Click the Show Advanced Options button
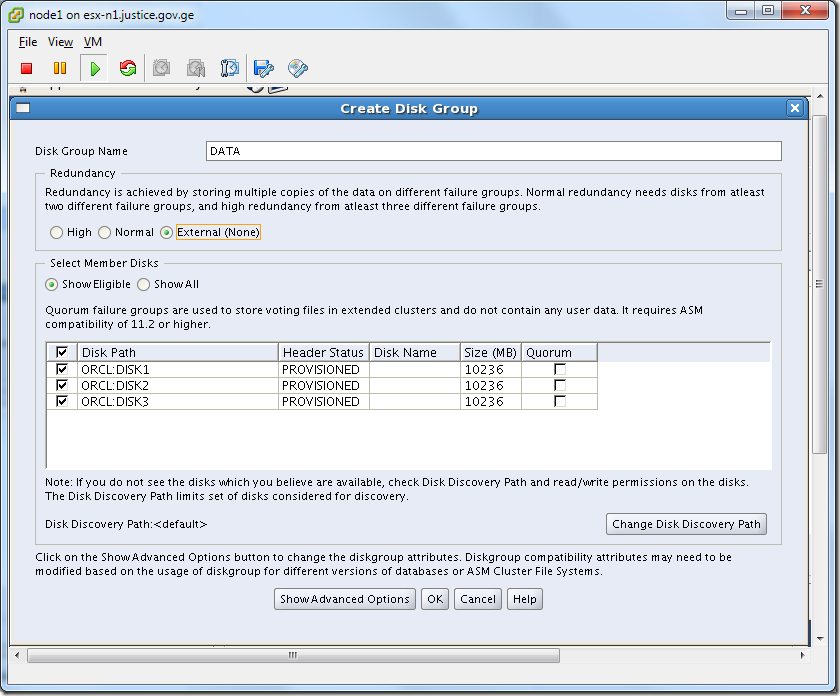The width and height of the screenshot is (840, 696). (x=344, y=599)
